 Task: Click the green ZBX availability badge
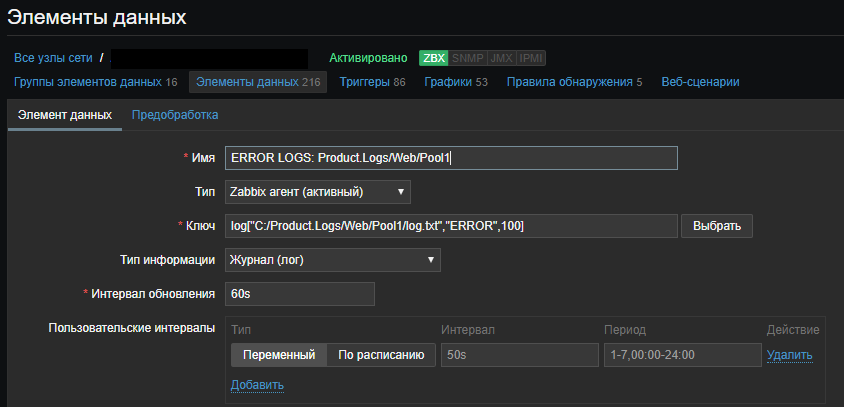click(x=433, y=58)
